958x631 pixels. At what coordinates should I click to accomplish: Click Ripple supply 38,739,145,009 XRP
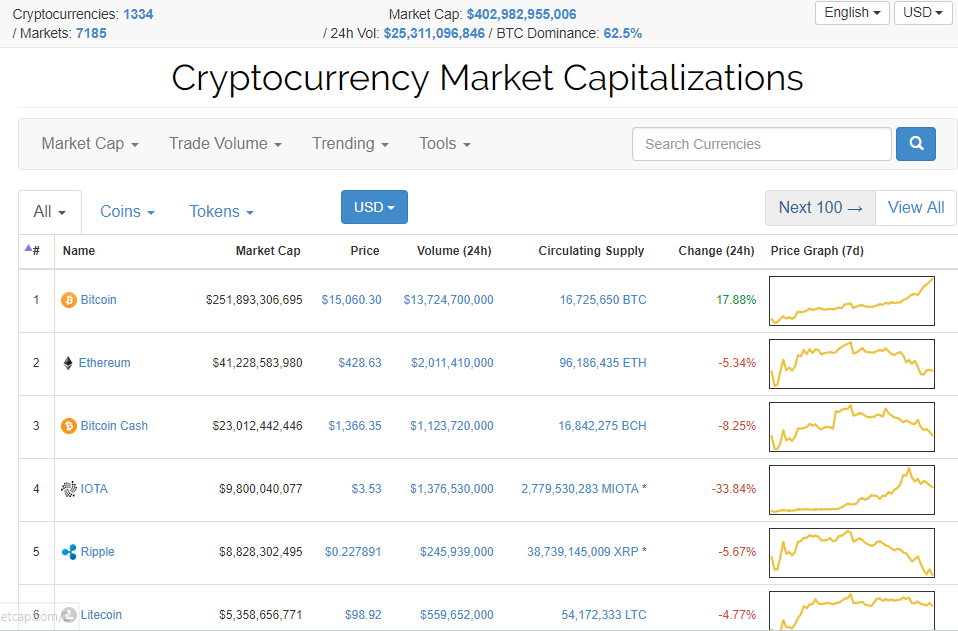[x=583, y=552]
